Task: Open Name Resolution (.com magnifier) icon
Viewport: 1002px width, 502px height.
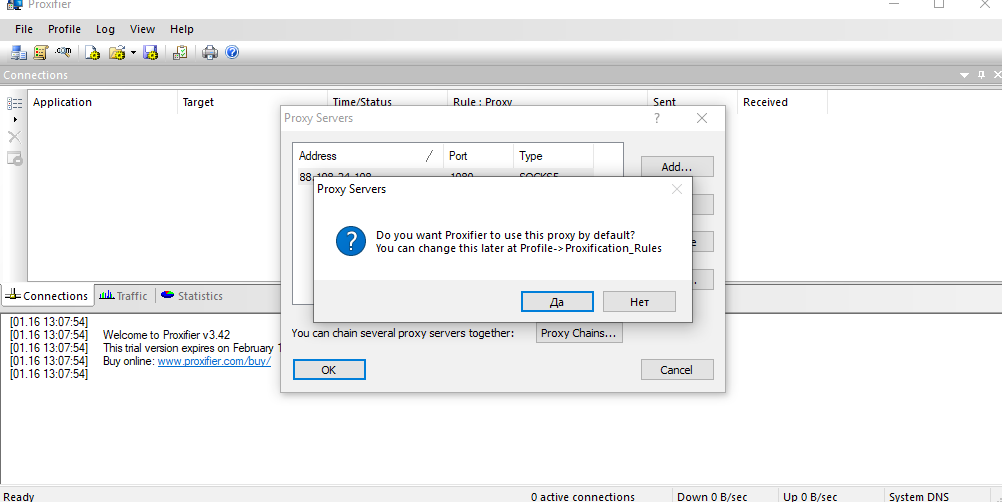Action: click(x=63, y=52)
